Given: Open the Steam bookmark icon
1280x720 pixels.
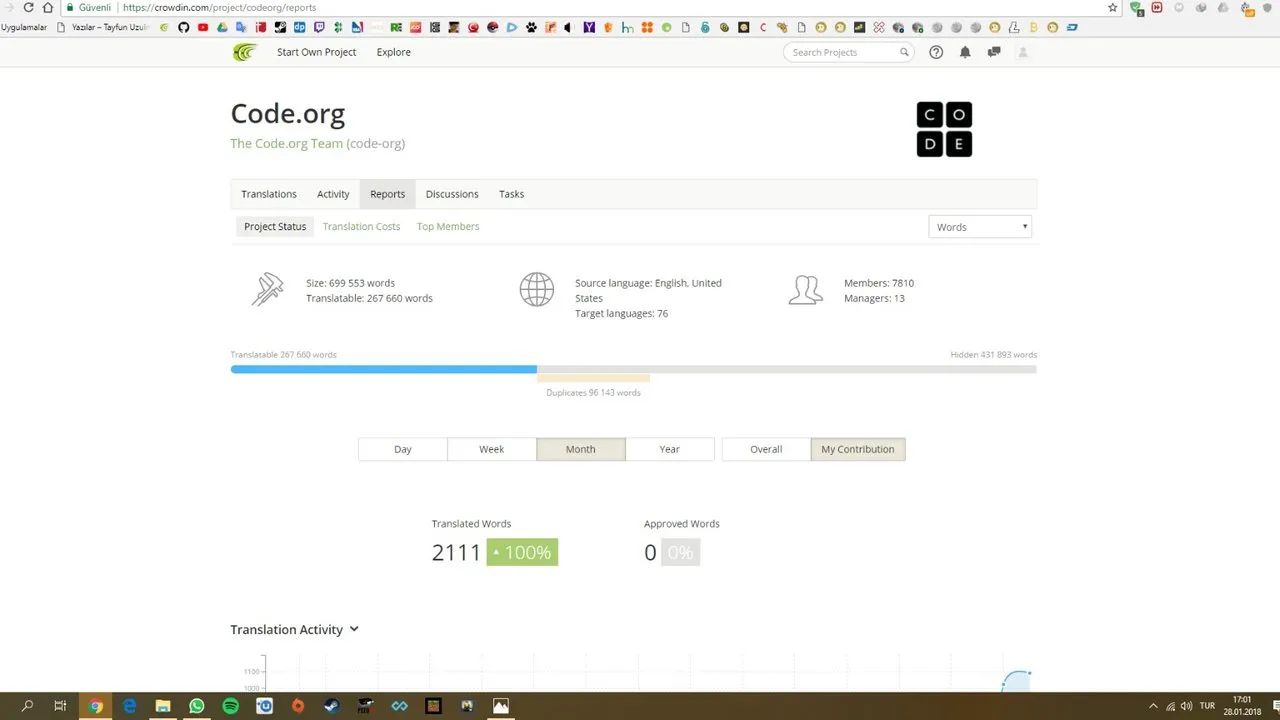Looking at the screenshot, I should pos(280,27).
